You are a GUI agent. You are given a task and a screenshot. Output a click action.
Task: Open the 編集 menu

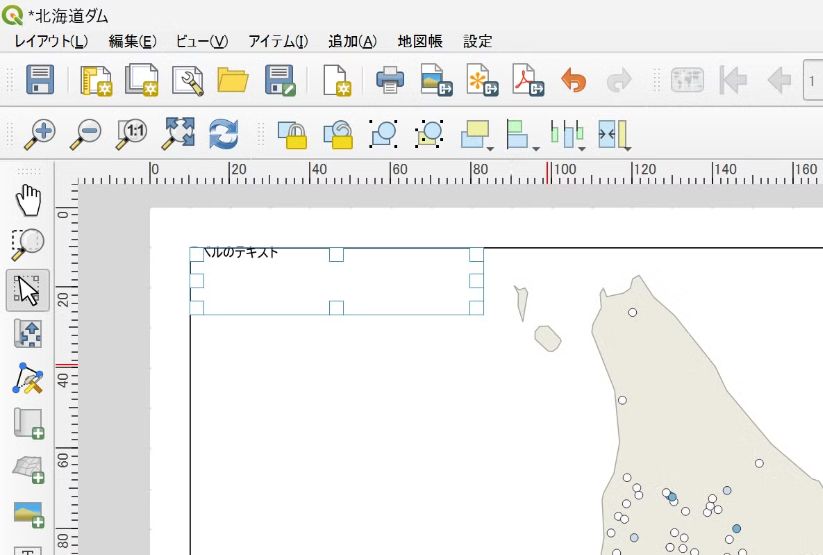(x=132, y=41)
